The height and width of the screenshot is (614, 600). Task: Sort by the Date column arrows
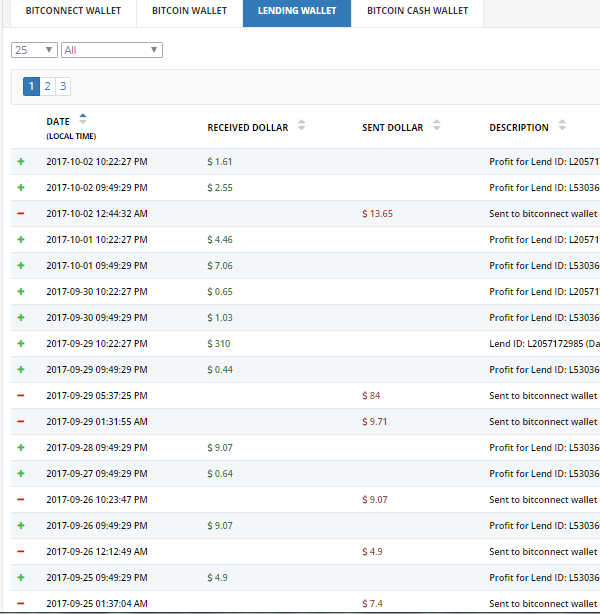coord(83,119)
